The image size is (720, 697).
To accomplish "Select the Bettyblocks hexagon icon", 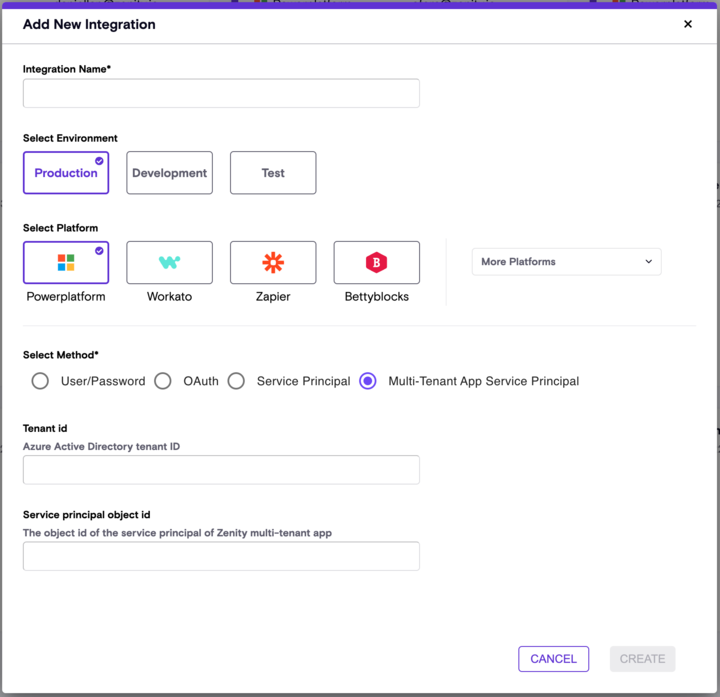I will [376, 262].
